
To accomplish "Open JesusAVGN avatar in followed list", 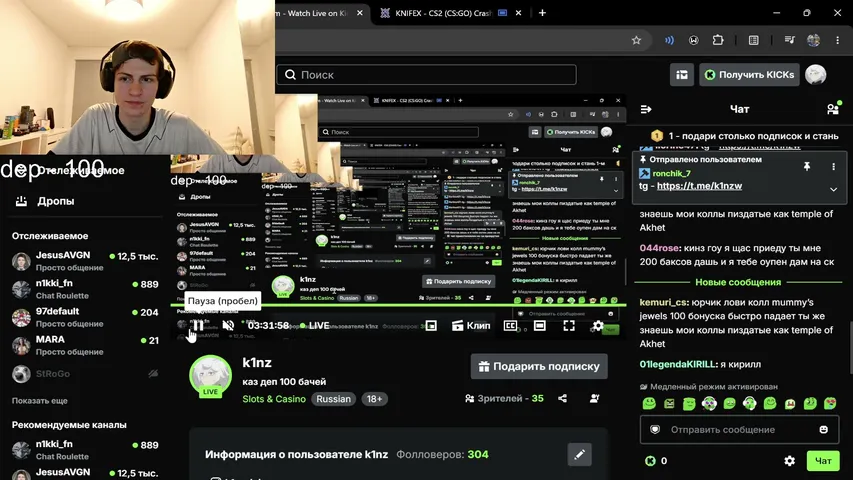I will pyautogui.click(x=21, y=261).
